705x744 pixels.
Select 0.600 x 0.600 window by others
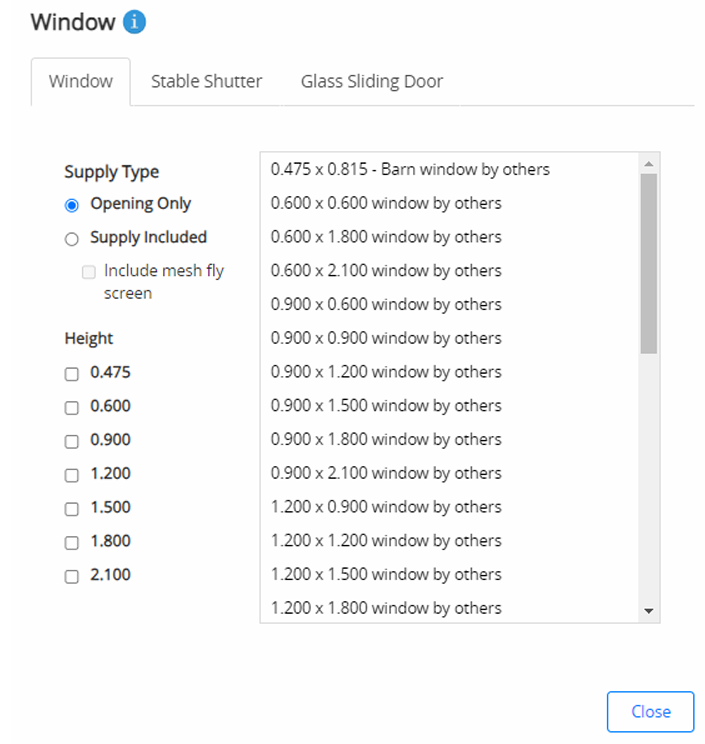(x=386, y=203)
